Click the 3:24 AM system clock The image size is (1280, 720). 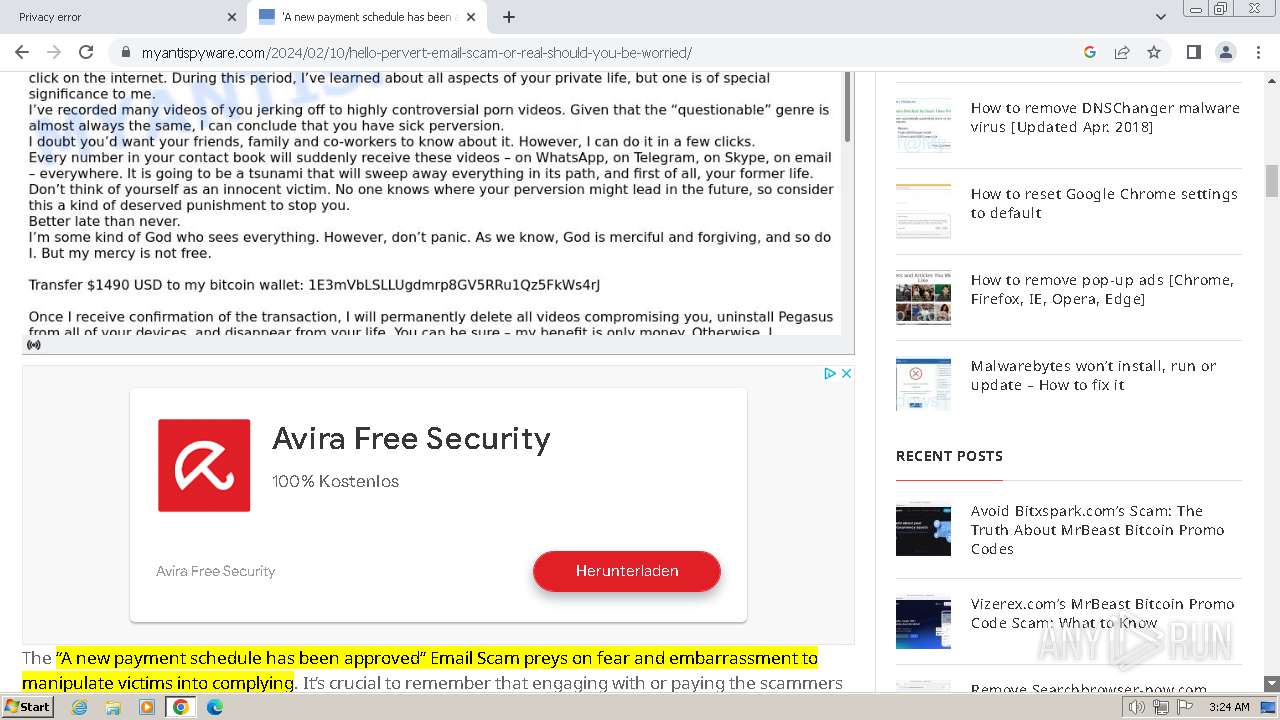pyautogui.click(x=1229, y=707)
